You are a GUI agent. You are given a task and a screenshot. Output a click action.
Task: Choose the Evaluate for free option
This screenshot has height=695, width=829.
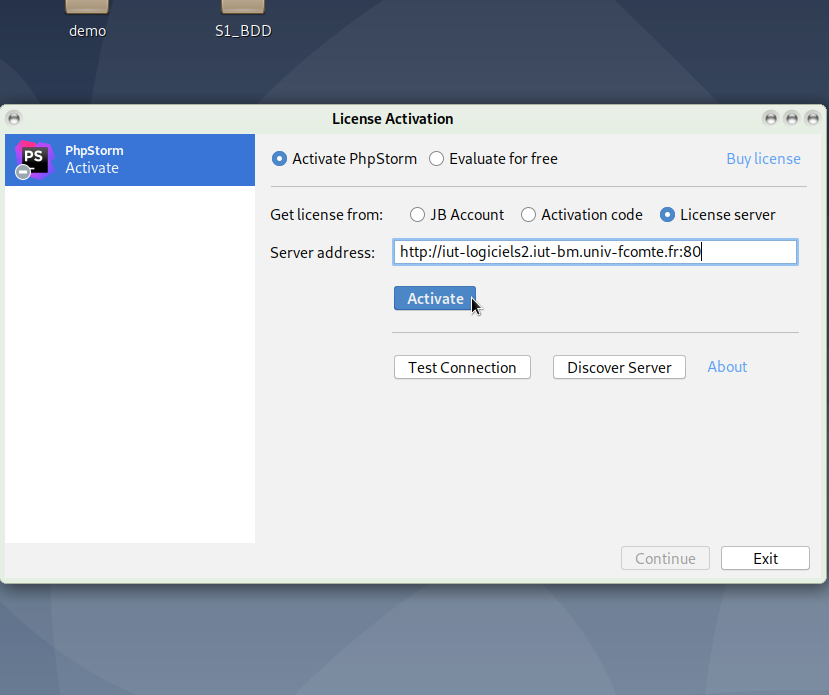(x=437, y=159)
